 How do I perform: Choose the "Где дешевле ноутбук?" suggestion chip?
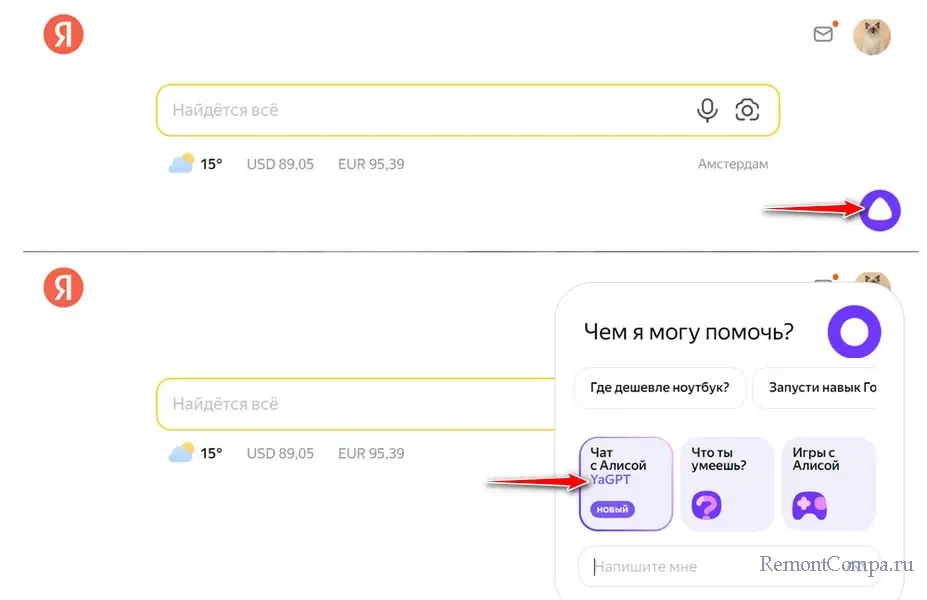(659, 388)
